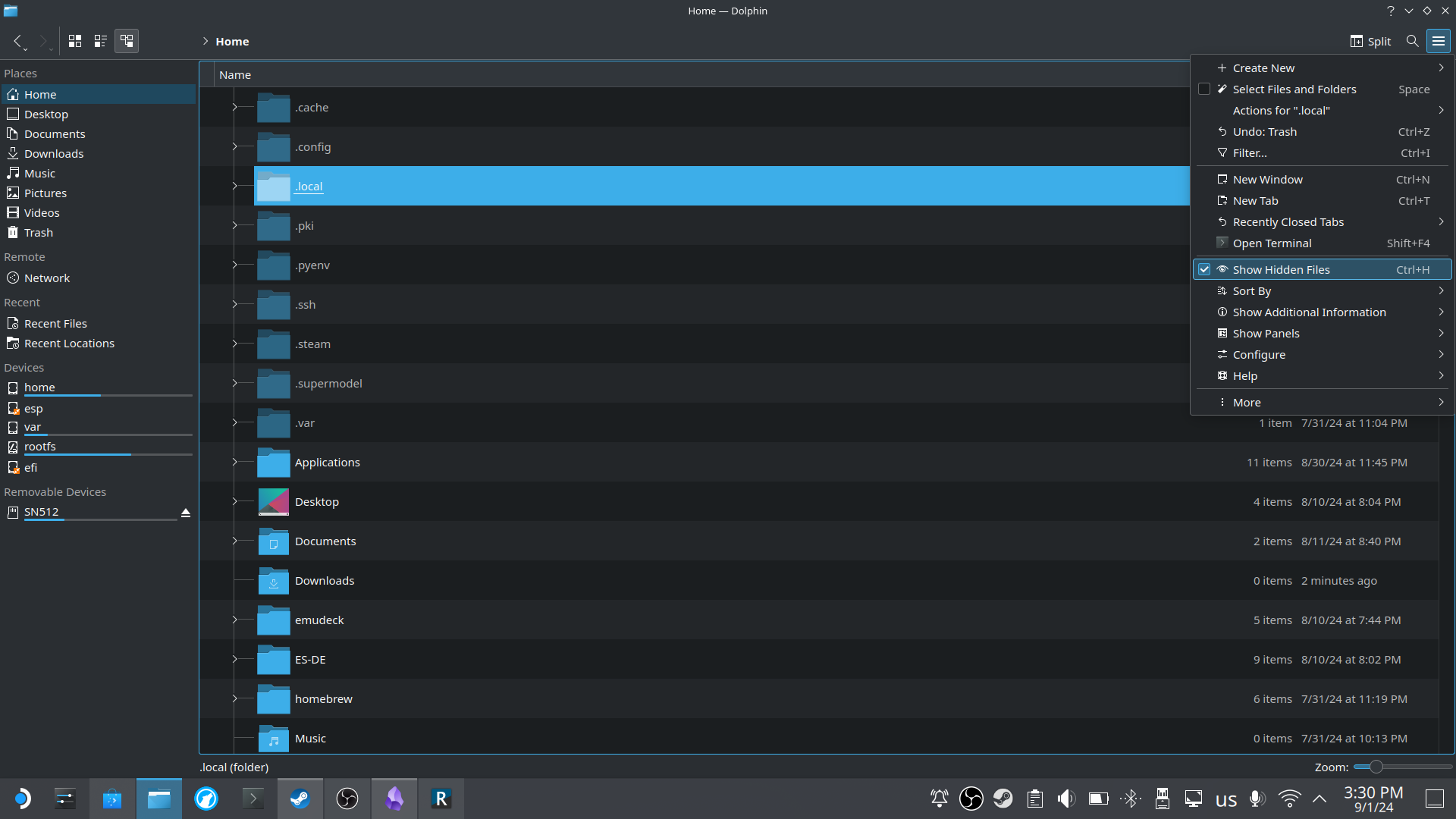Image resolution: width=1456 pixels, height=819 pixels.
Task: Open the Create New submenu
Action: tap(1323, 68)
